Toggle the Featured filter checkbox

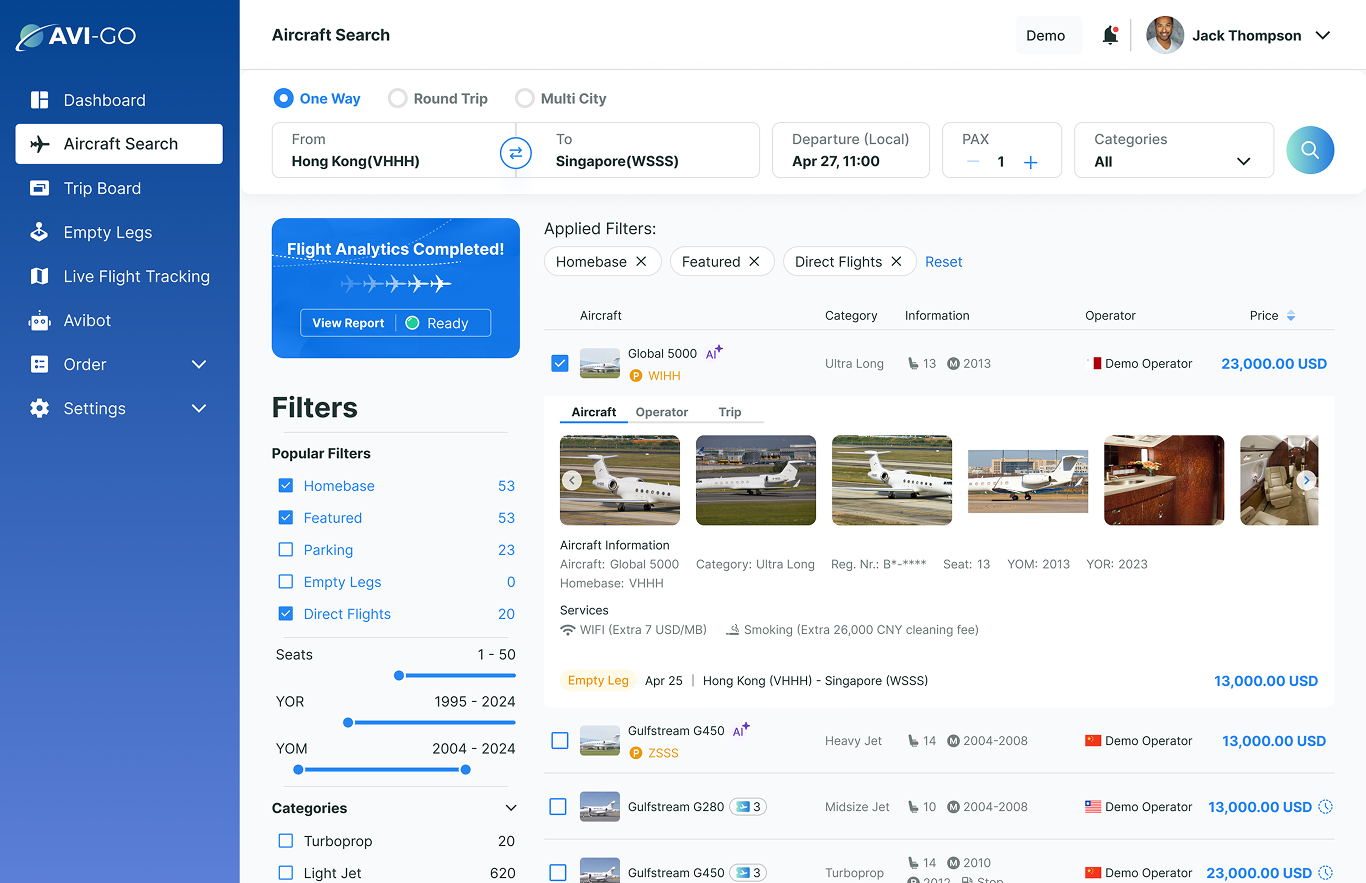(x=286, y=518)
